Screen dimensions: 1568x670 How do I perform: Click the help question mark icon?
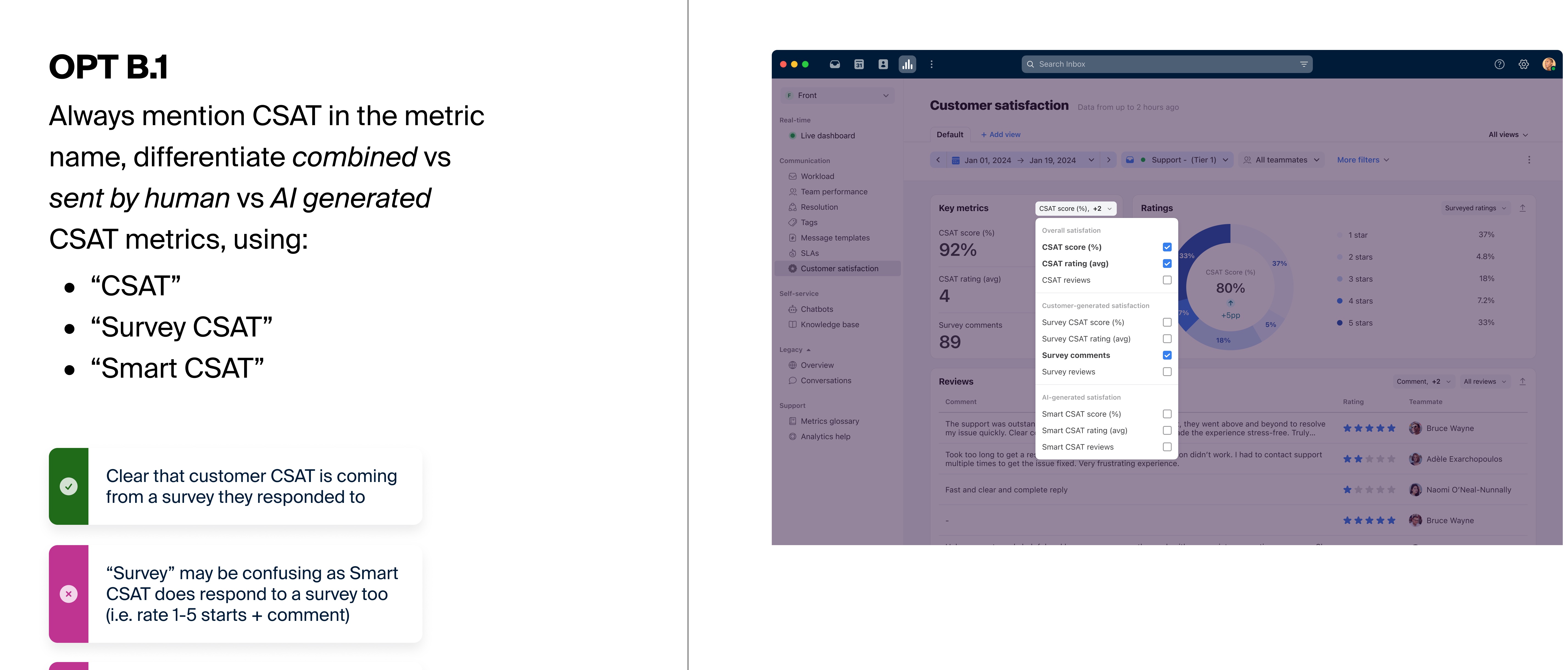(x=1499, y=64)
